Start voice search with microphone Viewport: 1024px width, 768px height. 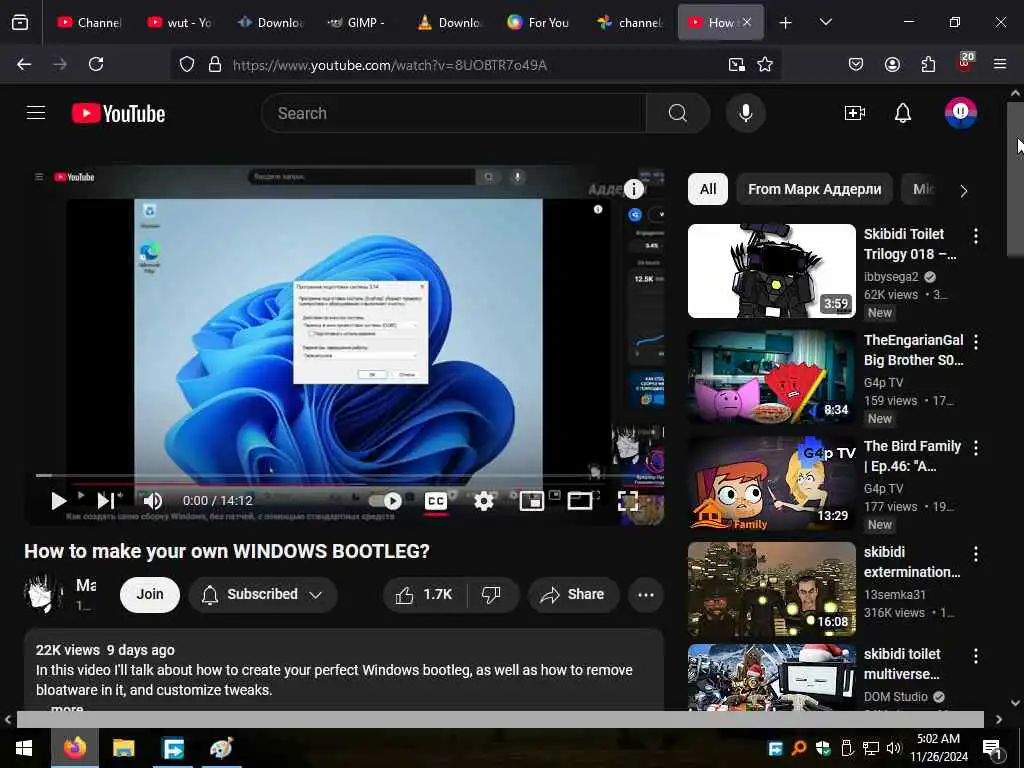pyautogui.click(x=745, y=113)
